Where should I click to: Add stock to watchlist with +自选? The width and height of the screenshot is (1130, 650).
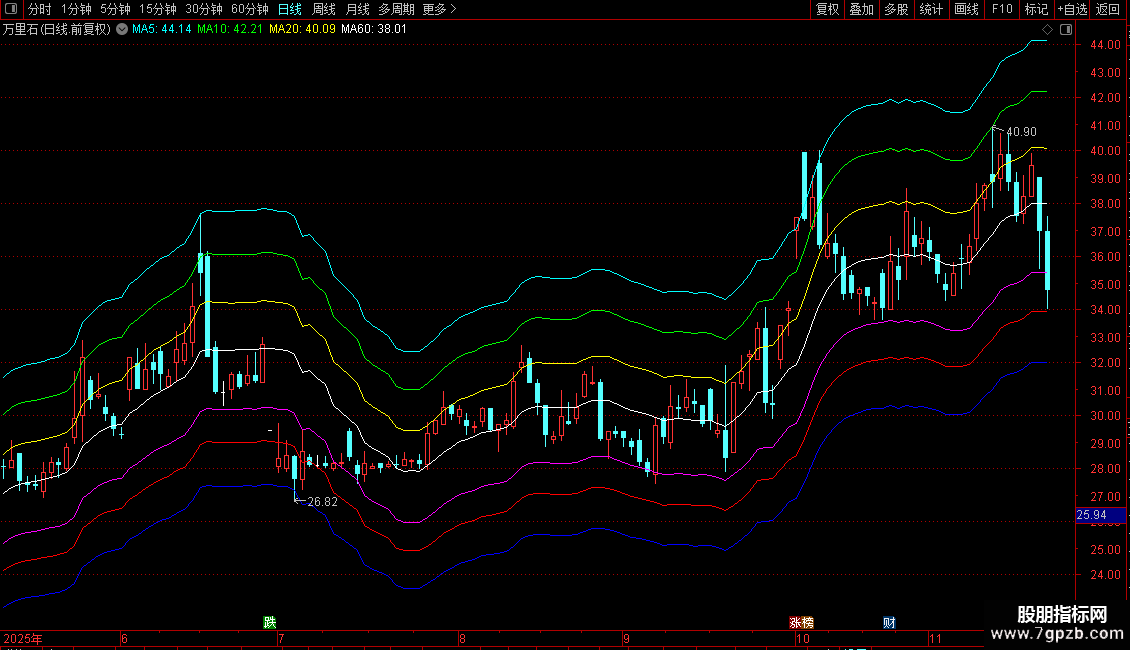pos(1072,10)
